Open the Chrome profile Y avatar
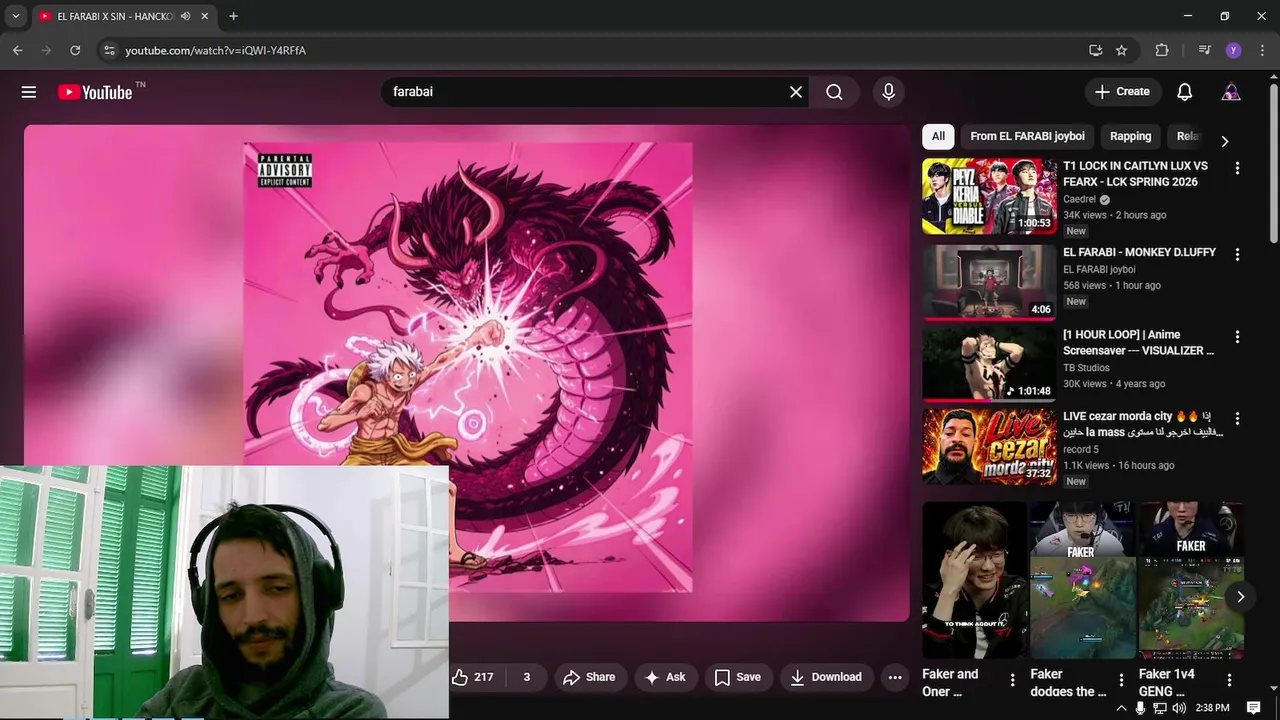This screenshot has height=720, width=1280. 1233,50
